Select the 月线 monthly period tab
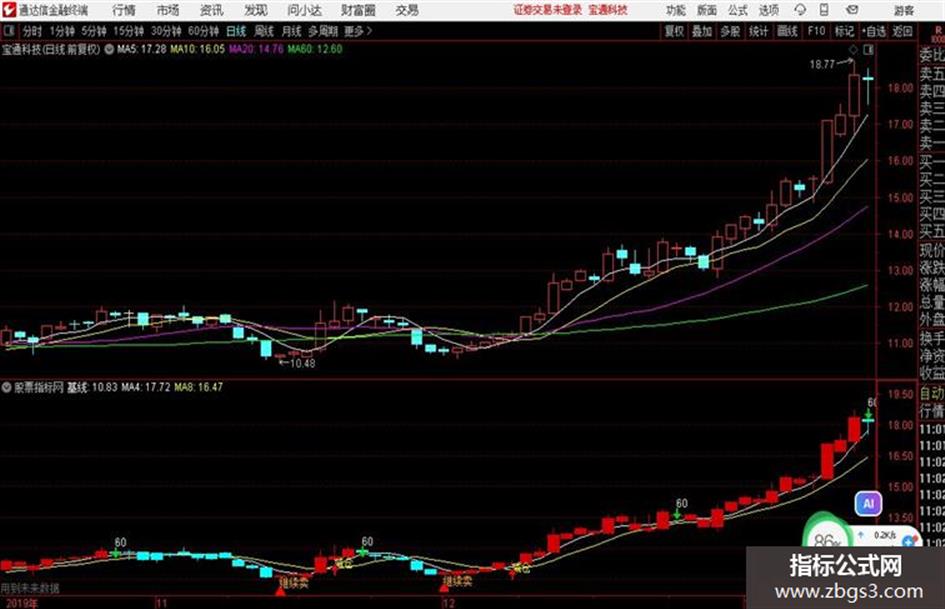 coord(292,31)
